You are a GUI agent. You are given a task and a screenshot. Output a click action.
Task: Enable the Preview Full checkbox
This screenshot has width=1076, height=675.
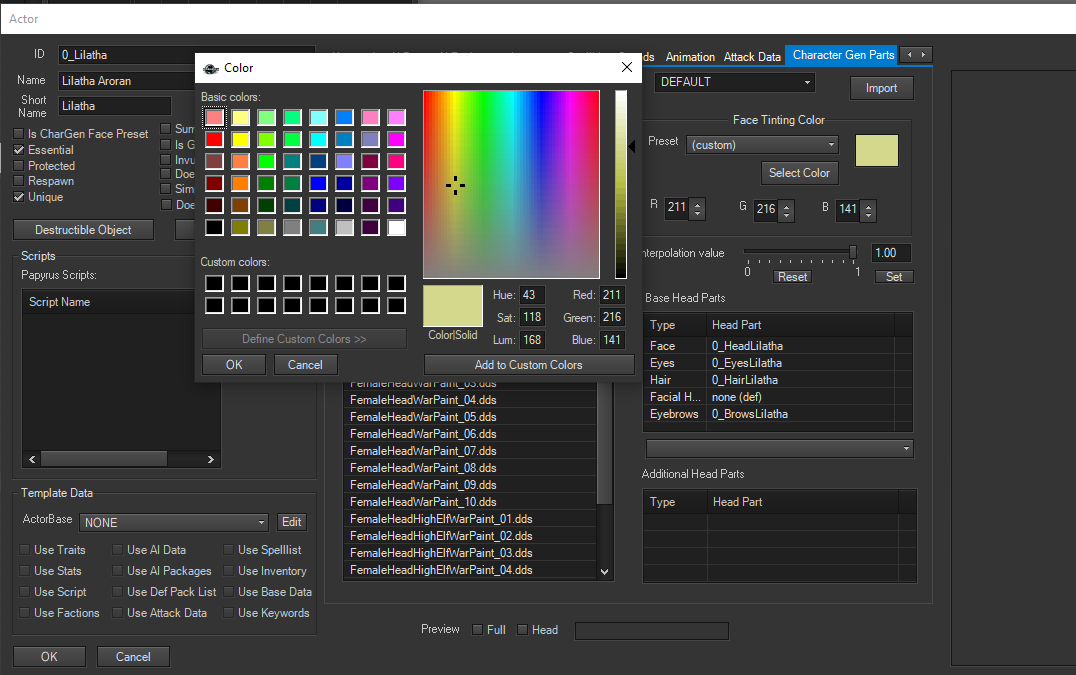tap(478, 630)
